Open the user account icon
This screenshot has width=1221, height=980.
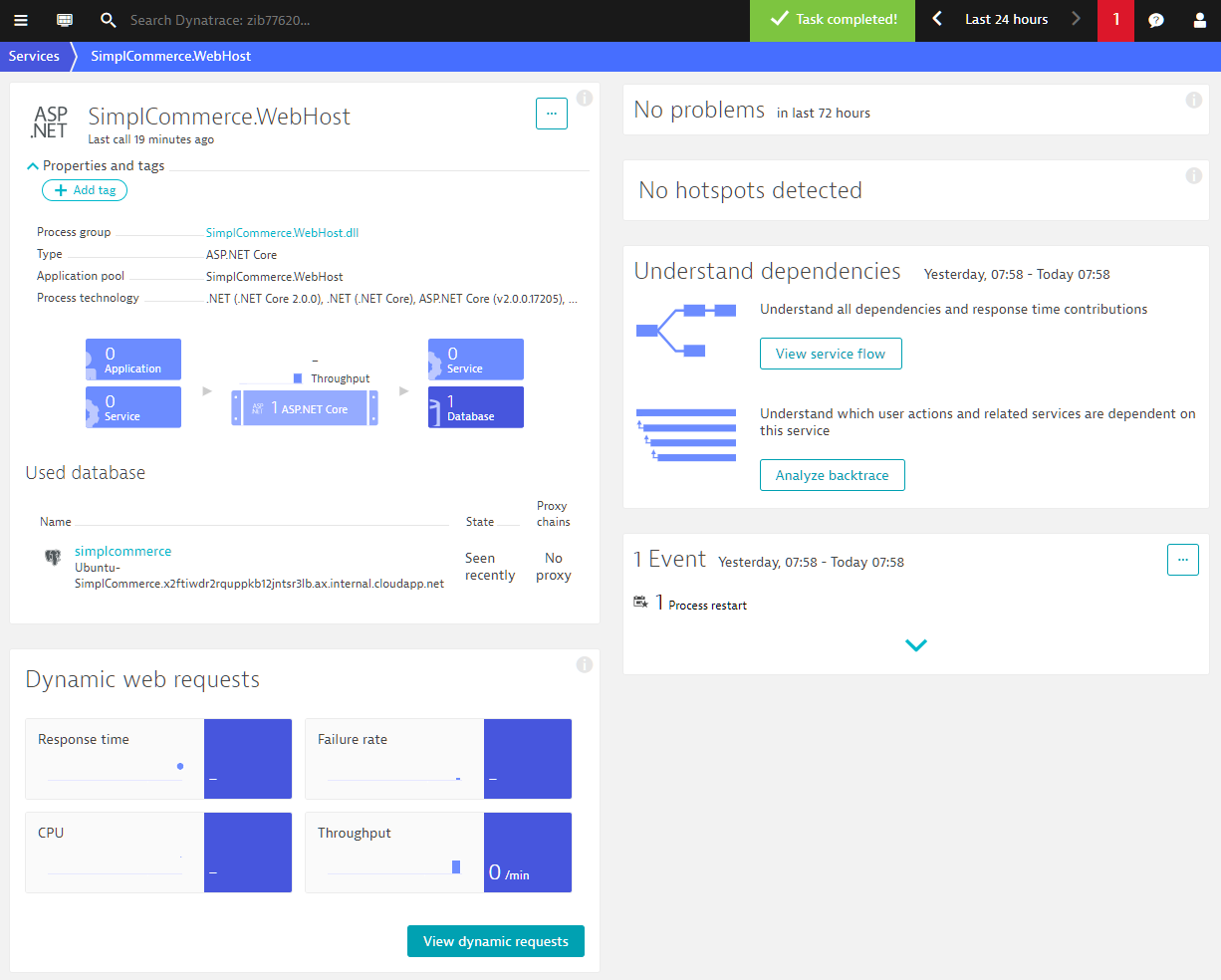coord(1200,20)
